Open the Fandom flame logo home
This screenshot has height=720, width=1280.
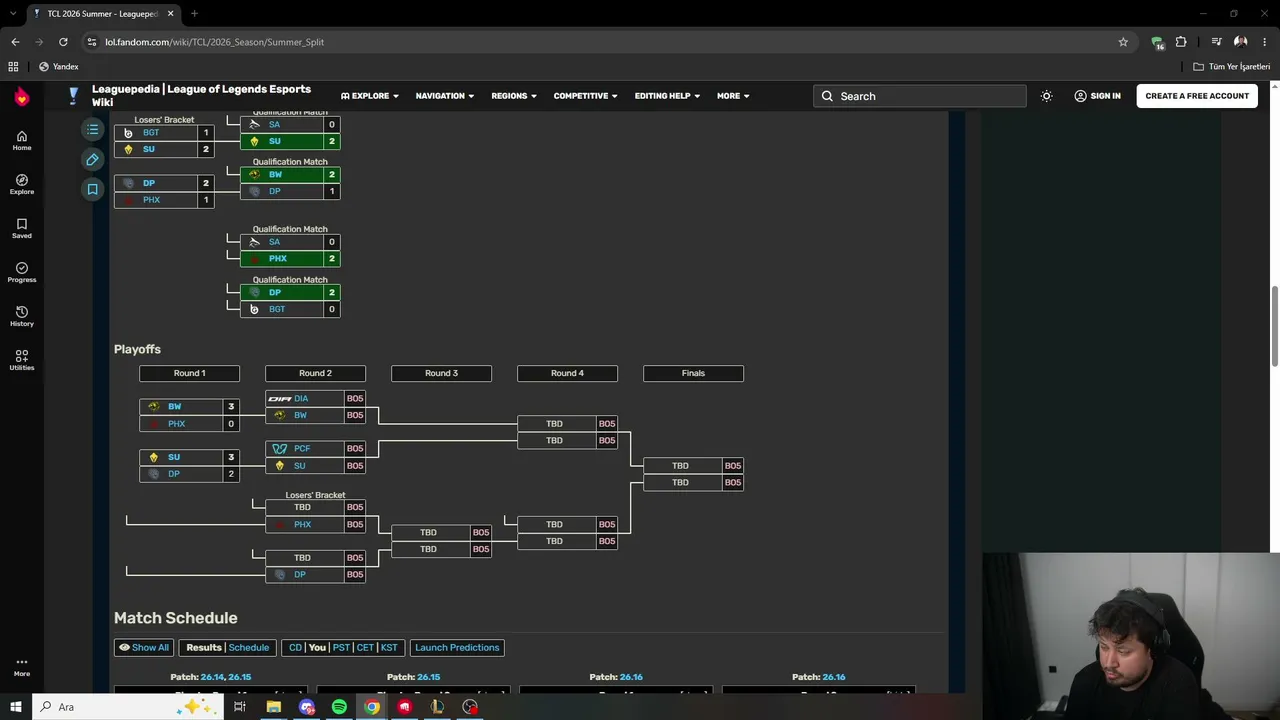[22, 96]
